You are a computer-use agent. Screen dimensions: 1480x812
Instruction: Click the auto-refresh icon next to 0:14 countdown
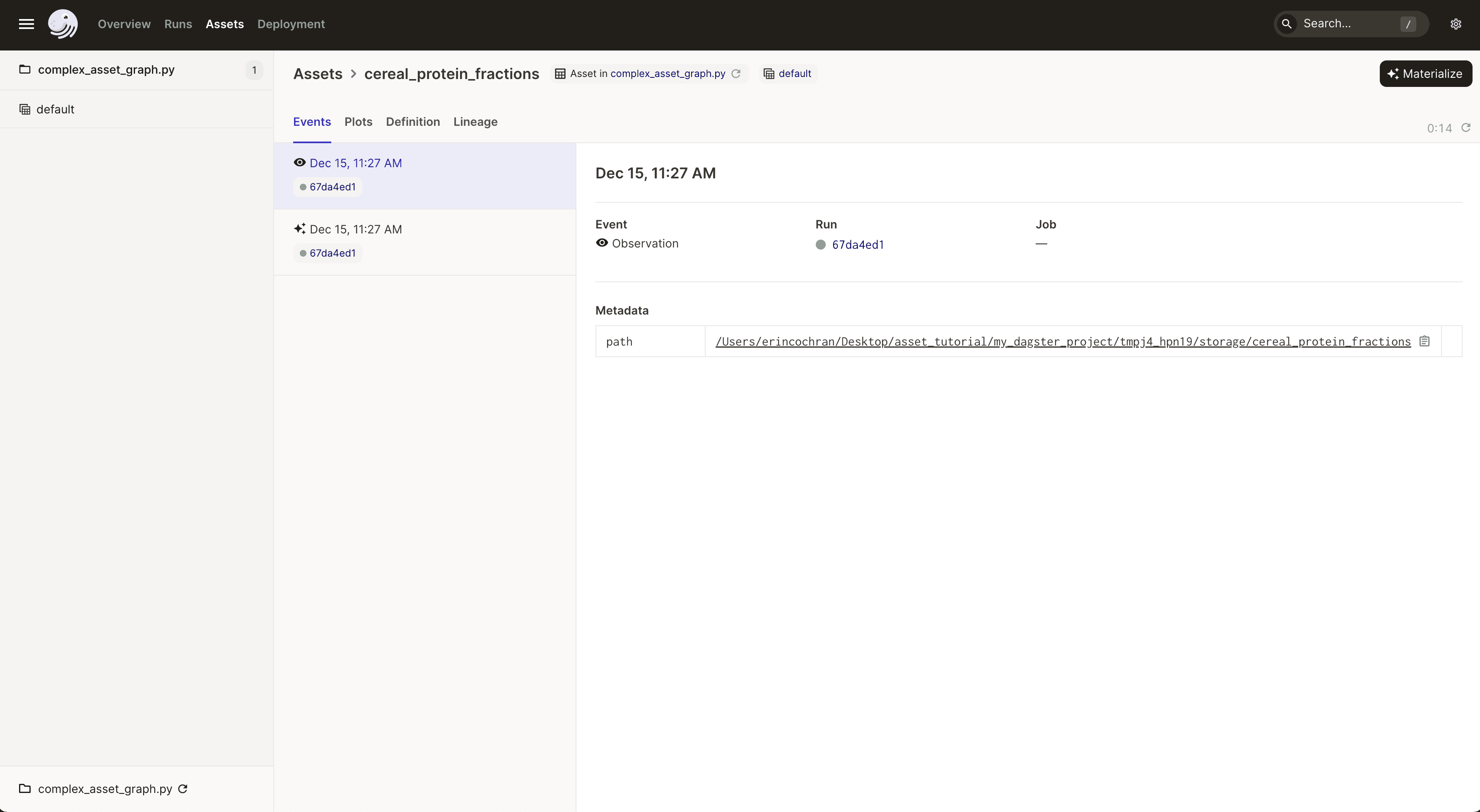click(x=1466, y=128)
